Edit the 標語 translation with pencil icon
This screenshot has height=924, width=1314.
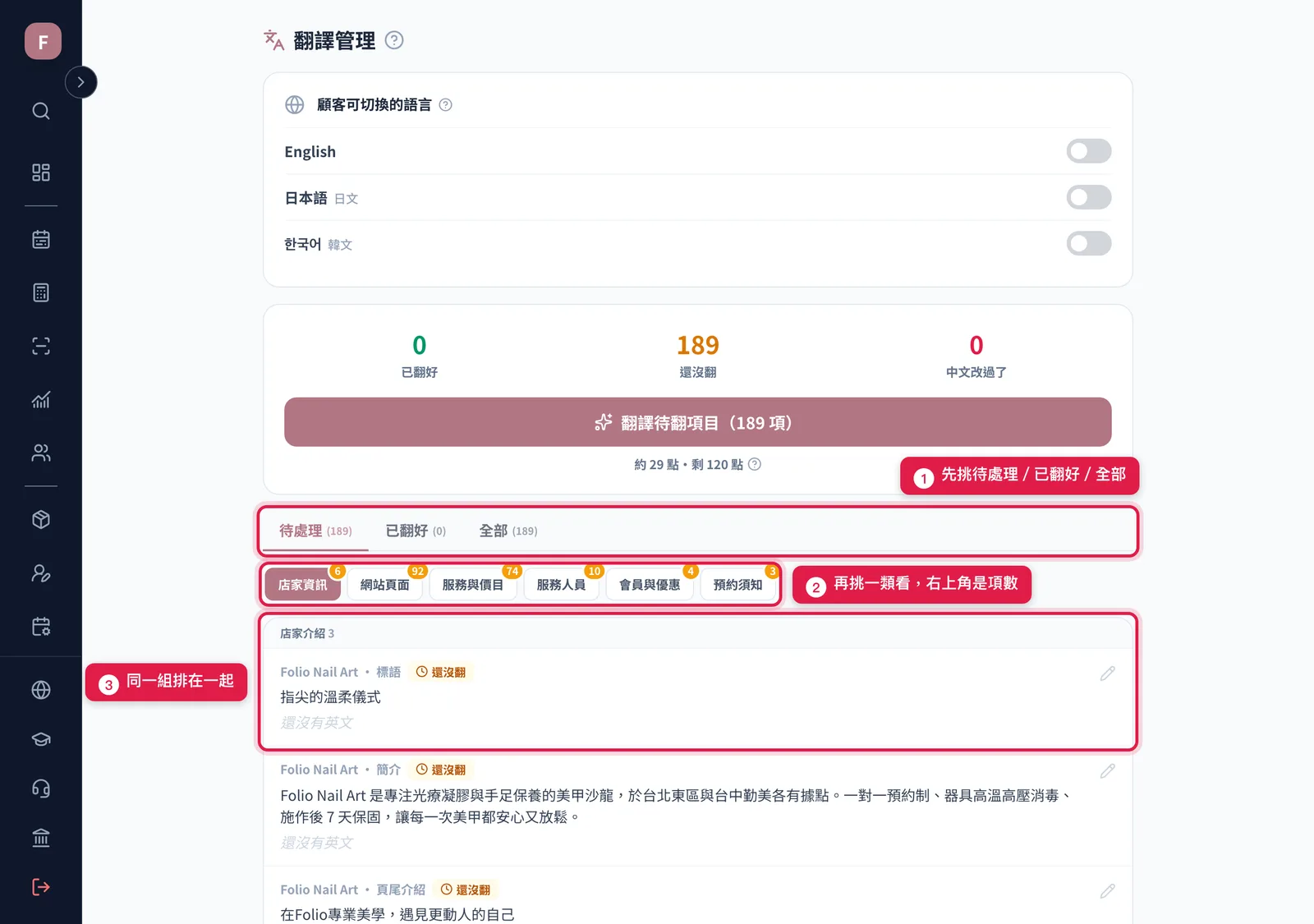[1108, 673]
